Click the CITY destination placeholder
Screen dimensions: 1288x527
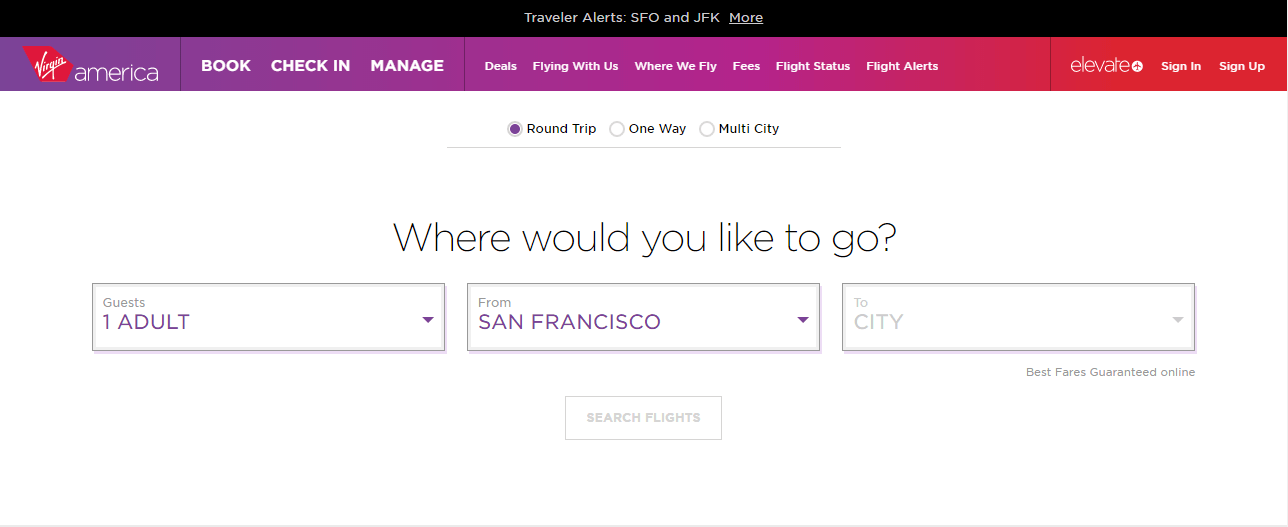tap(878, 322)
